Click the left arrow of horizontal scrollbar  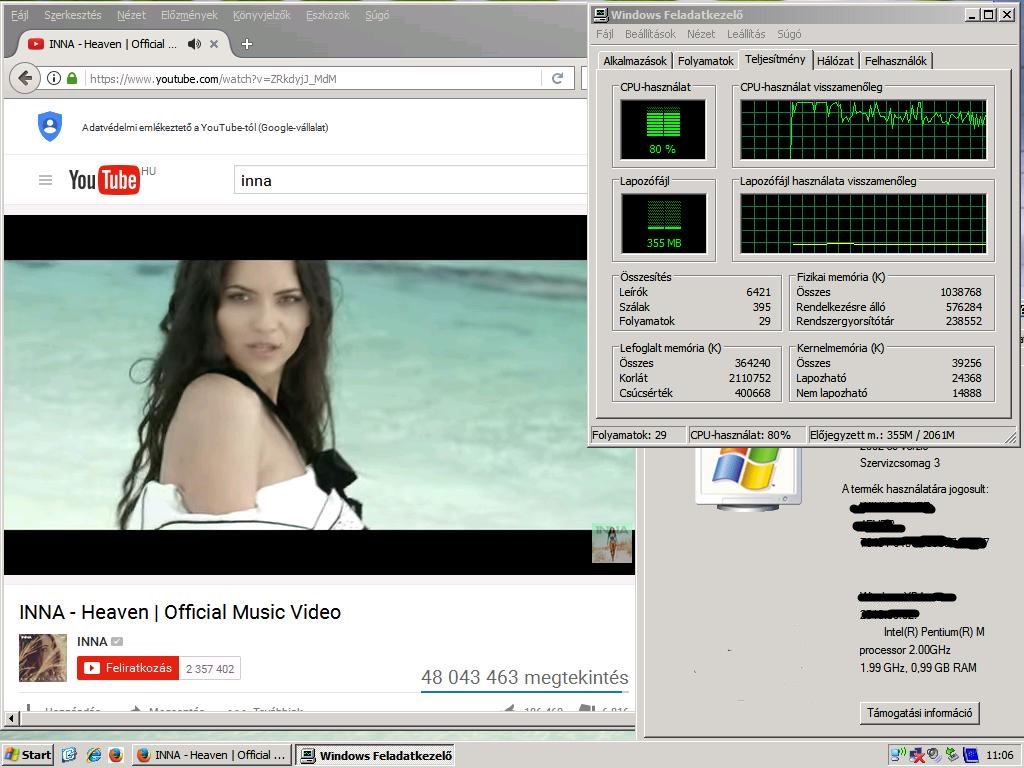click(x=11, y=718)
